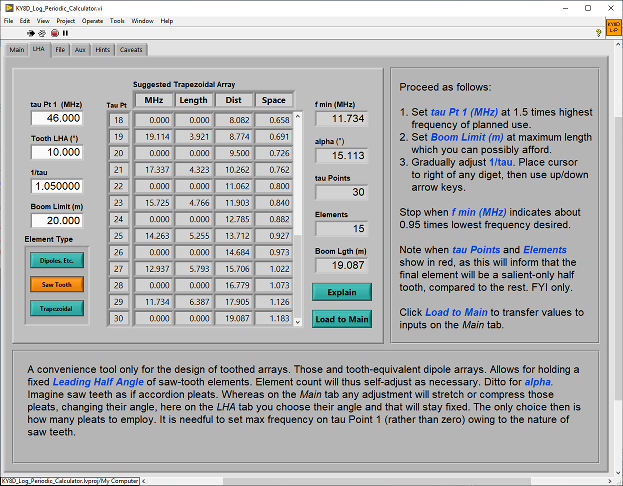Click the Run Continuously toolbar icon
This screenshot has width=623, height=486.
[42, 33]
